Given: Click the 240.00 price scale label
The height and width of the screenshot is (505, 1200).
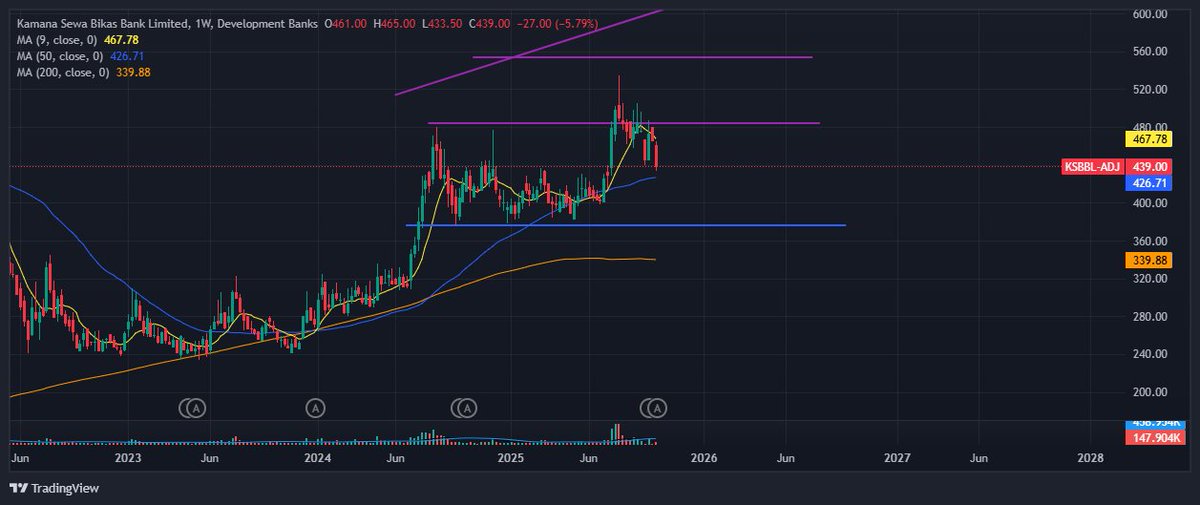Looking at the screenshot, I should tap(1149, 354).
